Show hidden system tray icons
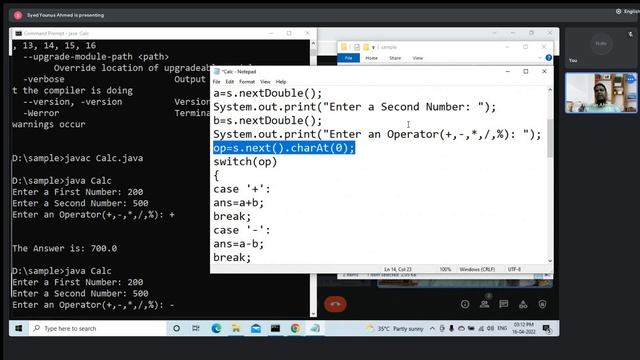Image resolution: width=640 pixels, height=360 pixels. pos(432,329)
